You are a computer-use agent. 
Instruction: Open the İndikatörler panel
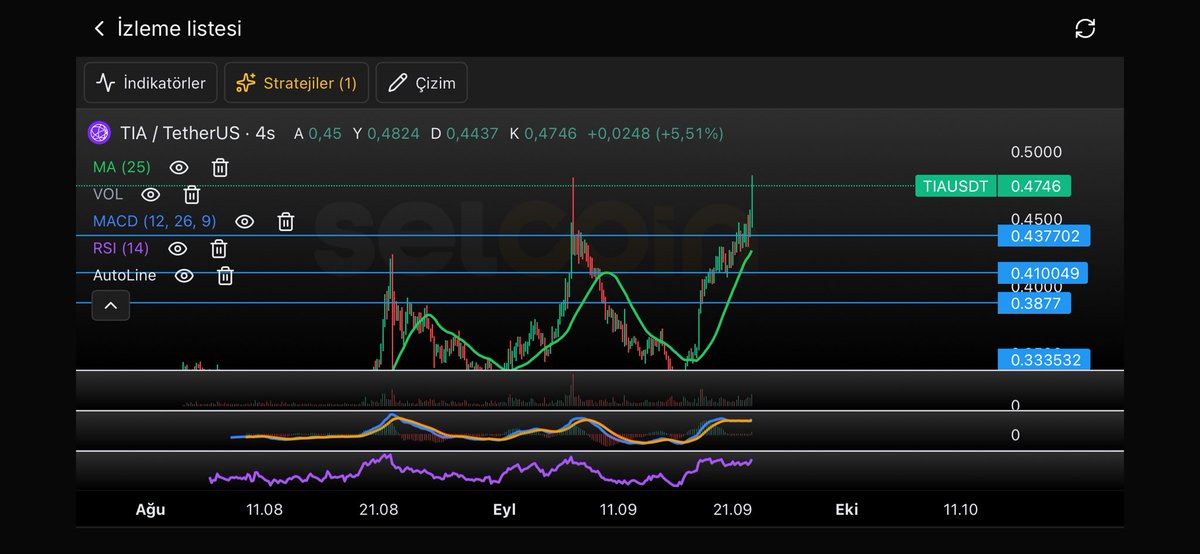click(x=150, y=83)
